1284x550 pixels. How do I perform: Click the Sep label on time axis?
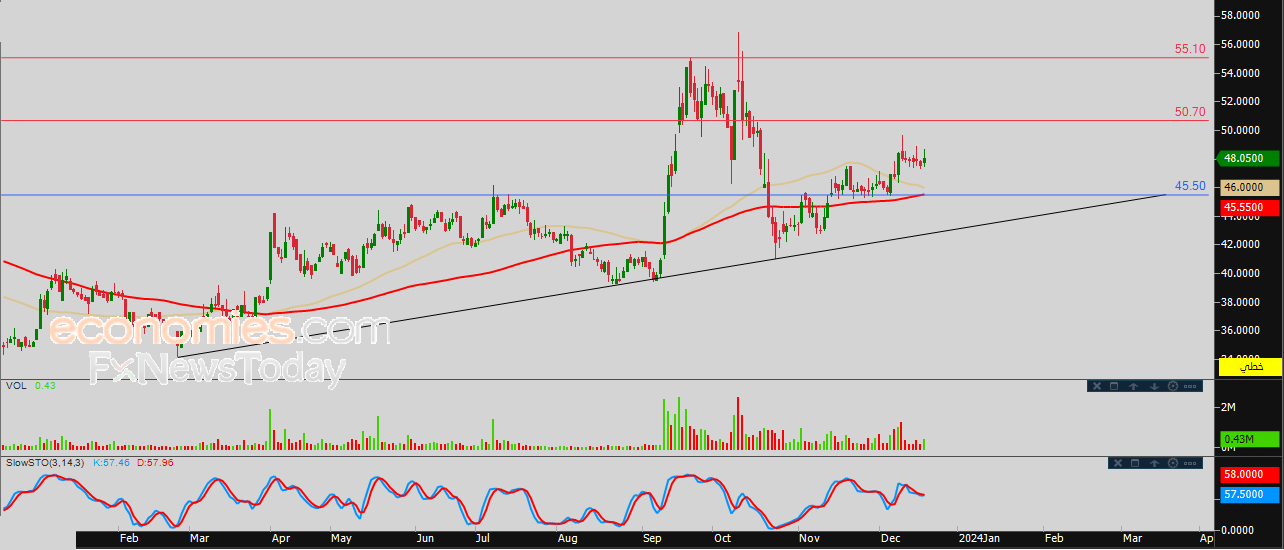pos(653,539)
